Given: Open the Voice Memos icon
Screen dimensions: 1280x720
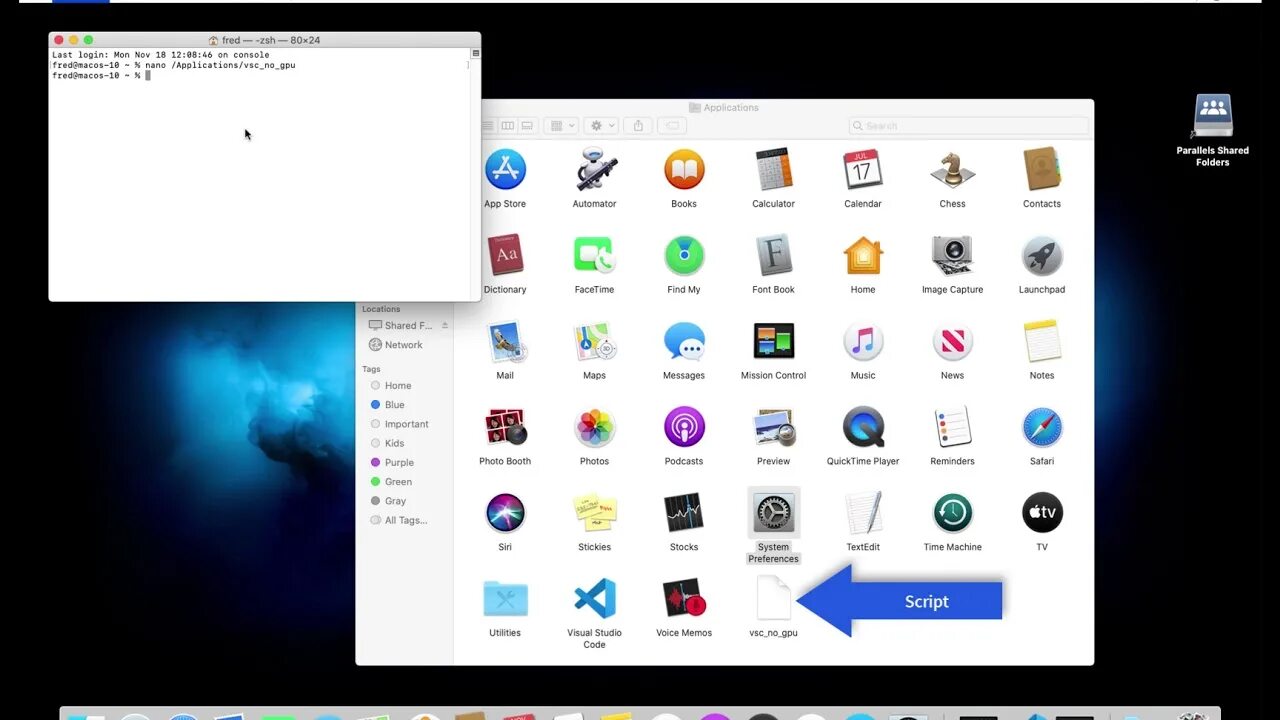Looking at the screenshot, I should coord(684,599).
